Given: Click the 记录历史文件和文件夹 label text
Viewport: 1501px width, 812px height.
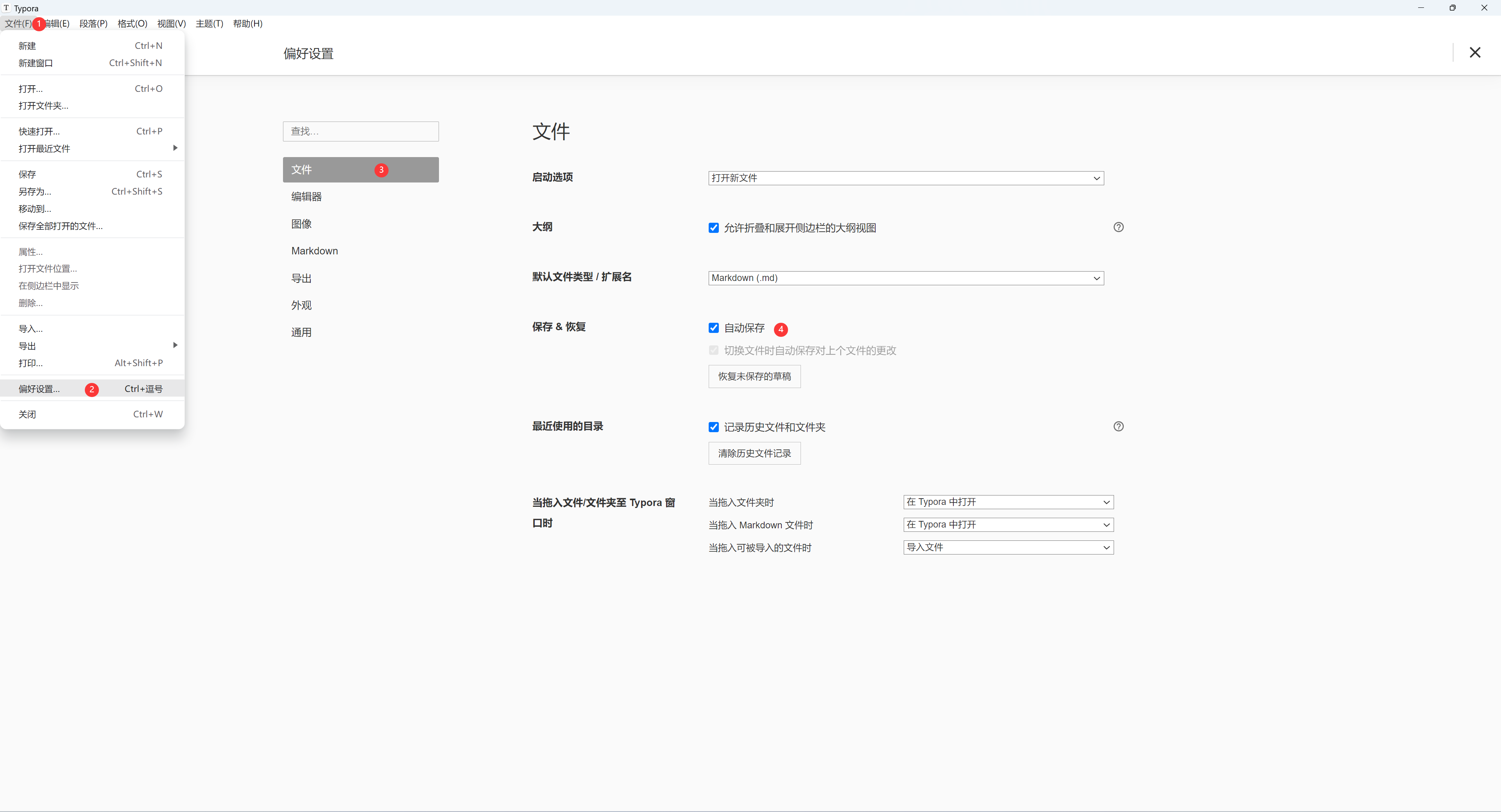Looking at the screenshot, I should point(774,427).
